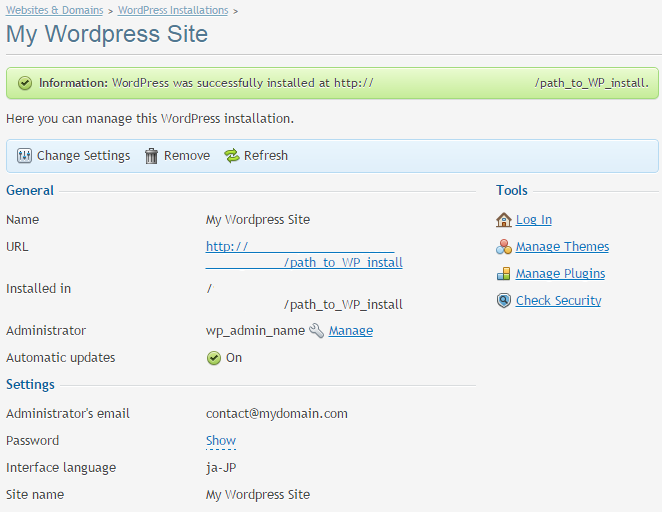Click the My Wordpress Site page heading

[107, 34]
